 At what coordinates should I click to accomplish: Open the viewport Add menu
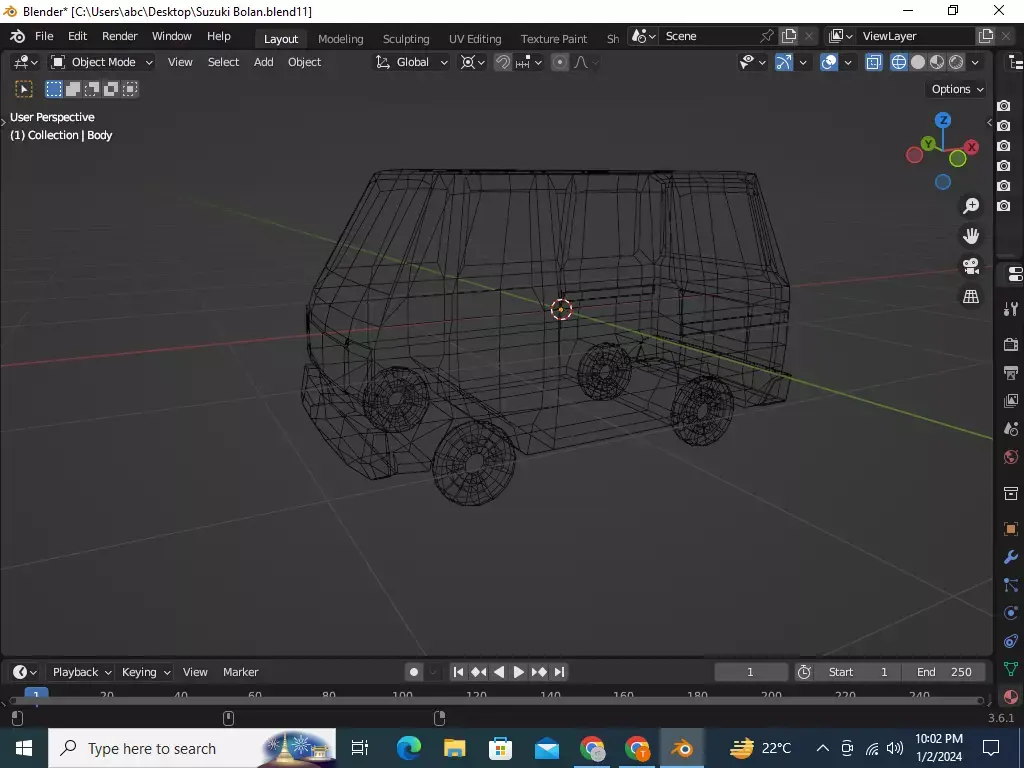tap(263, 62)
